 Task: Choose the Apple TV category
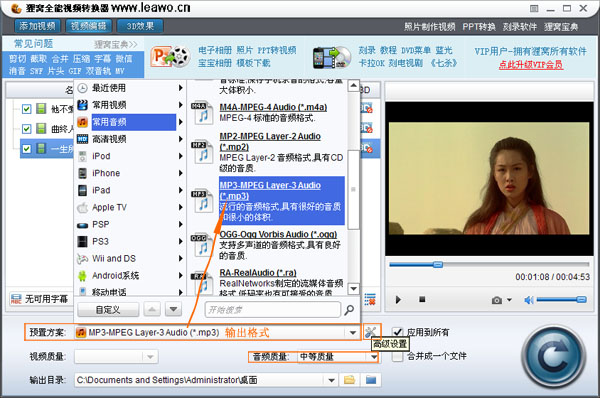coord(130,207)
